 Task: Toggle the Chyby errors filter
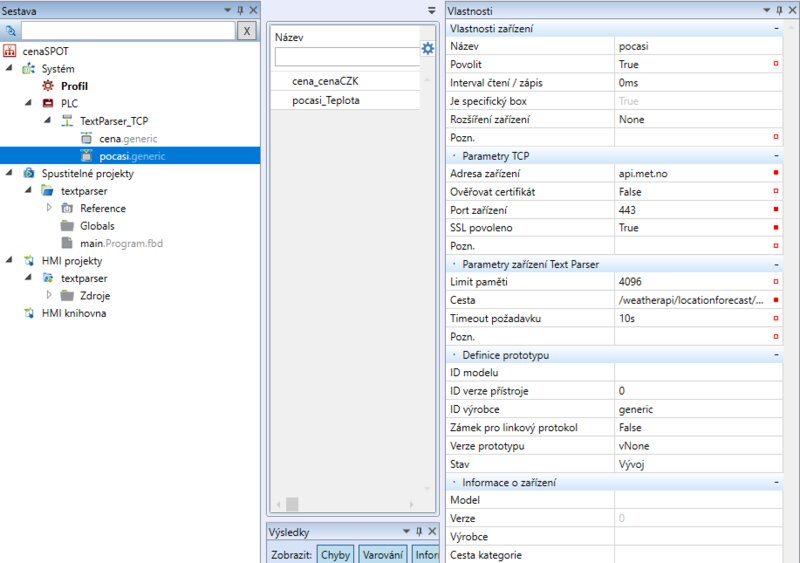[336, 555]
